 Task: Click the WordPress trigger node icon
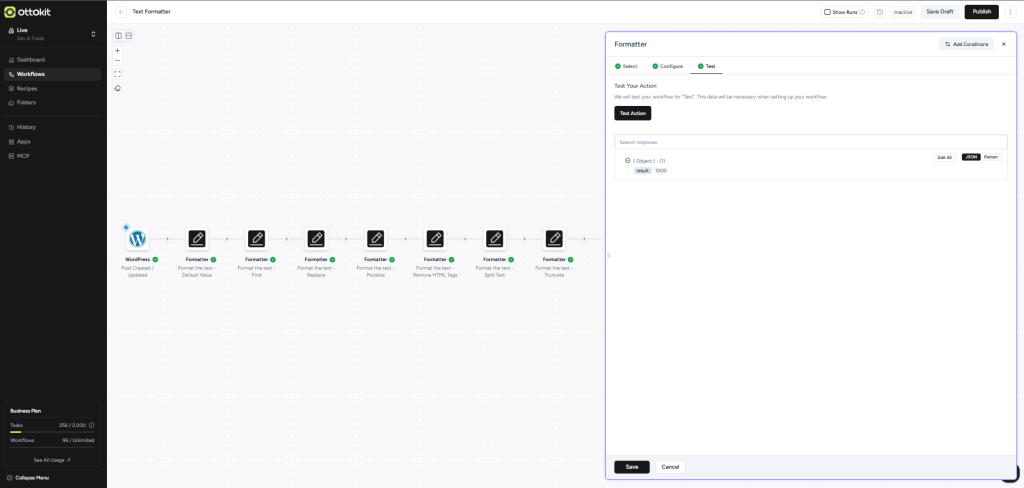(137, 239)
